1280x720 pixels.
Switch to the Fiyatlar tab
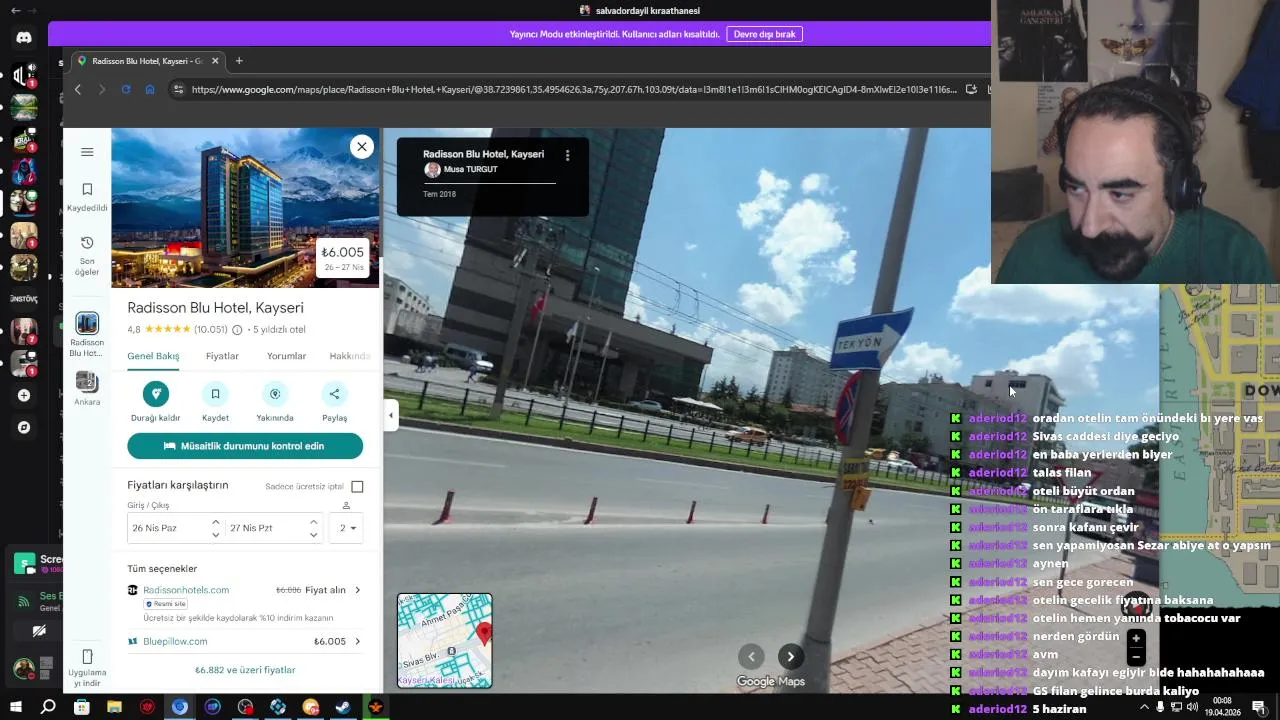(222, 357)
